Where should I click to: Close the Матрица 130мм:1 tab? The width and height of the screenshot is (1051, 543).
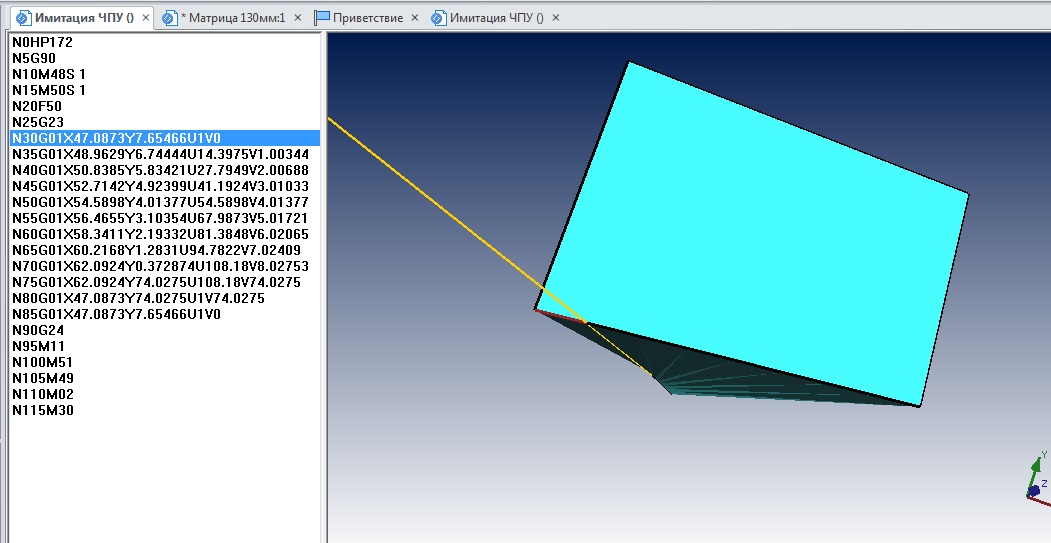[x=298, y=18]
